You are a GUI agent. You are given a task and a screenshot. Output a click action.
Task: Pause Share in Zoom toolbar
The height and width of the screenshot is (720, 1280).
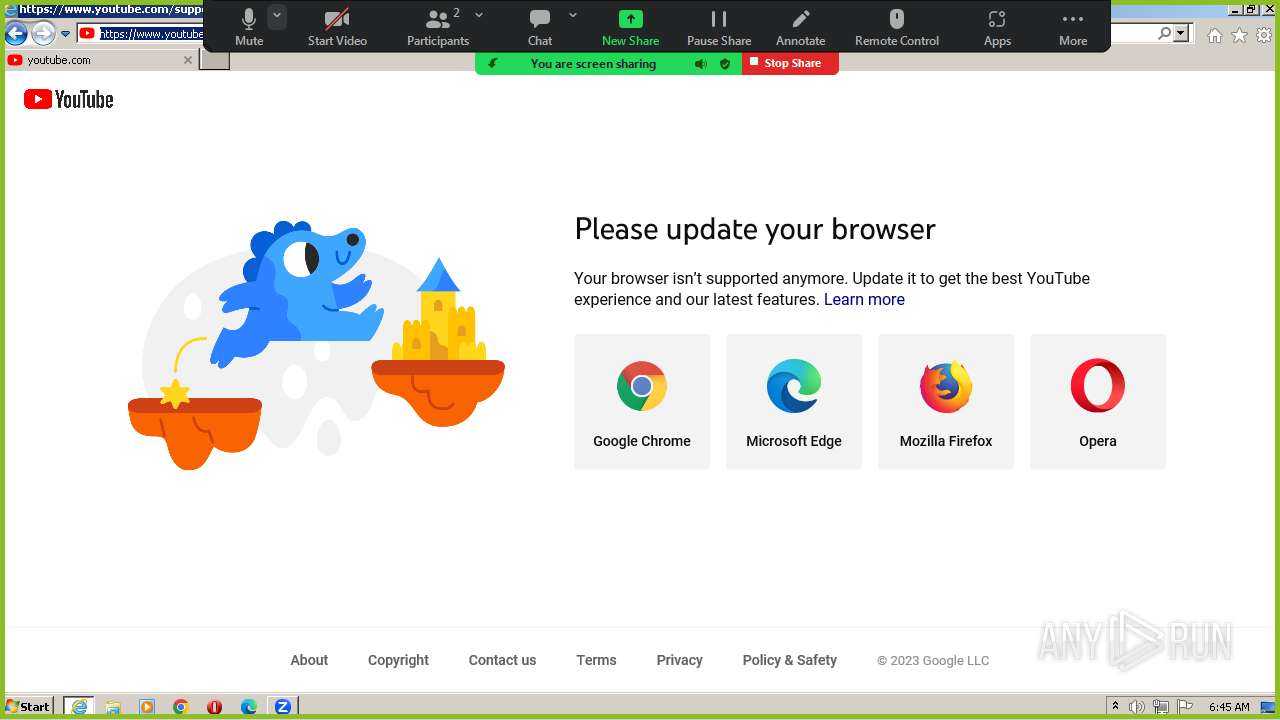coord(719,27)
